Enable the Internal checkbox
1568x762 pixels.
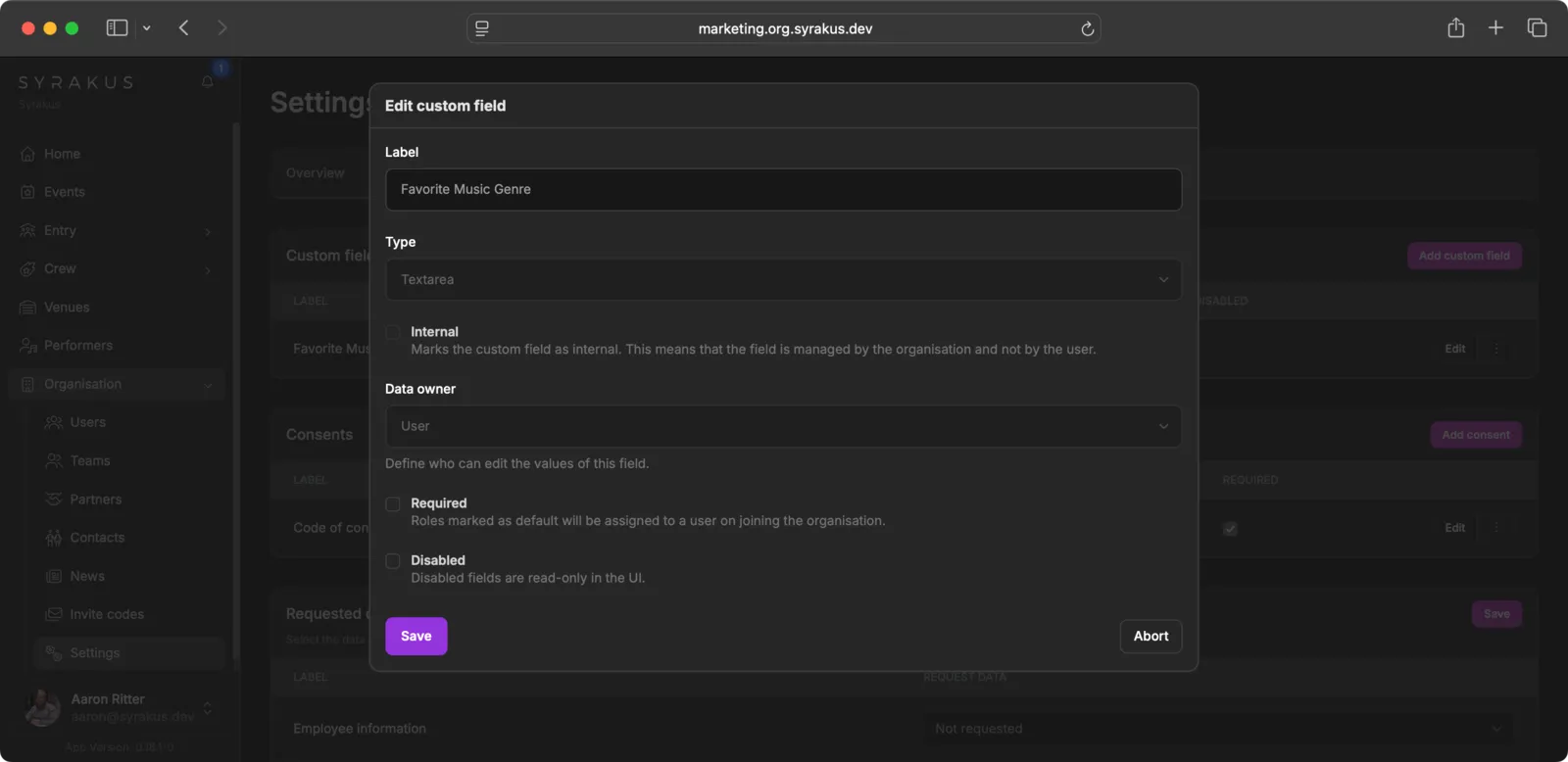(x=393, y=333)
